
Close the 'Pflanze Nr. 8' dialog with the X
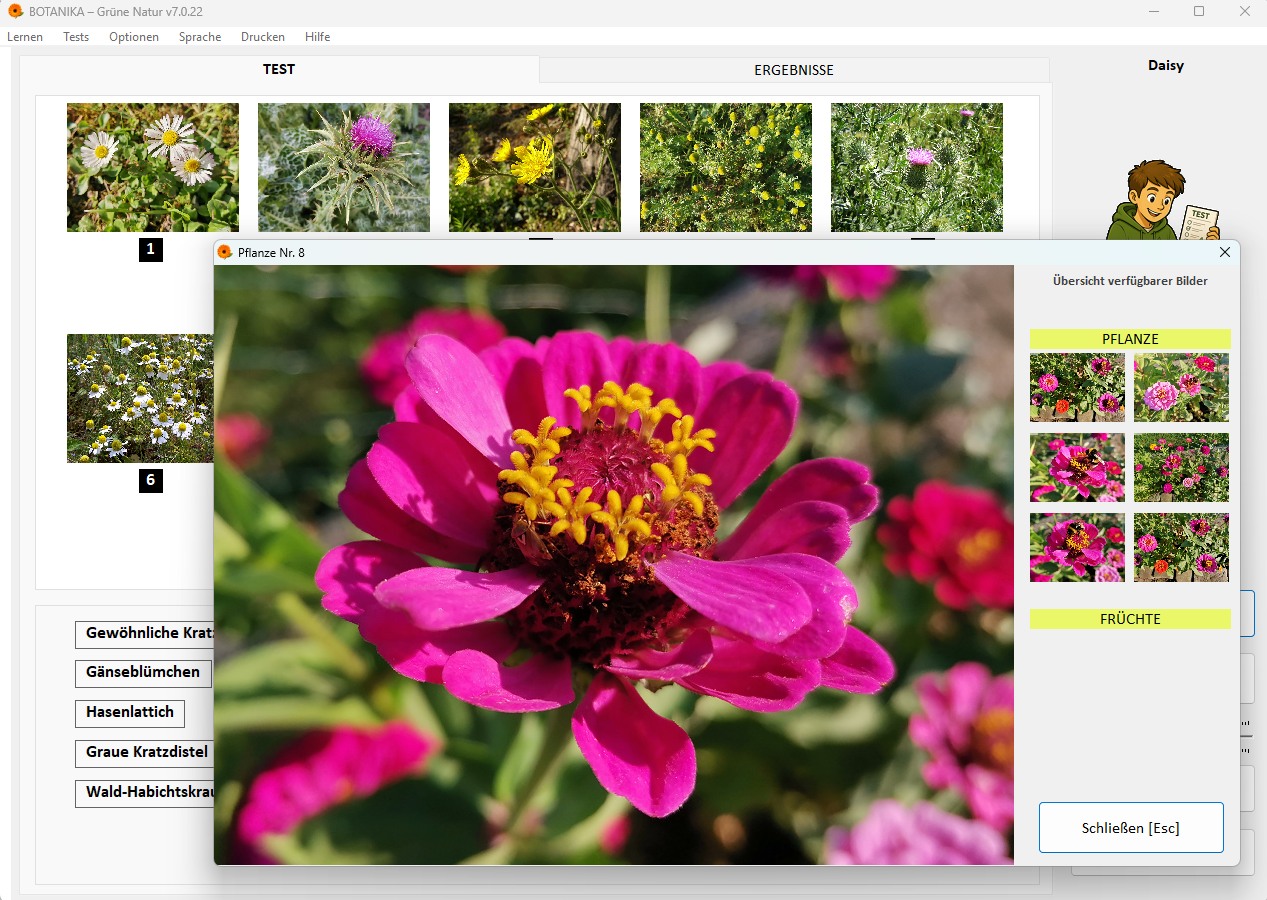point(1225,252)
